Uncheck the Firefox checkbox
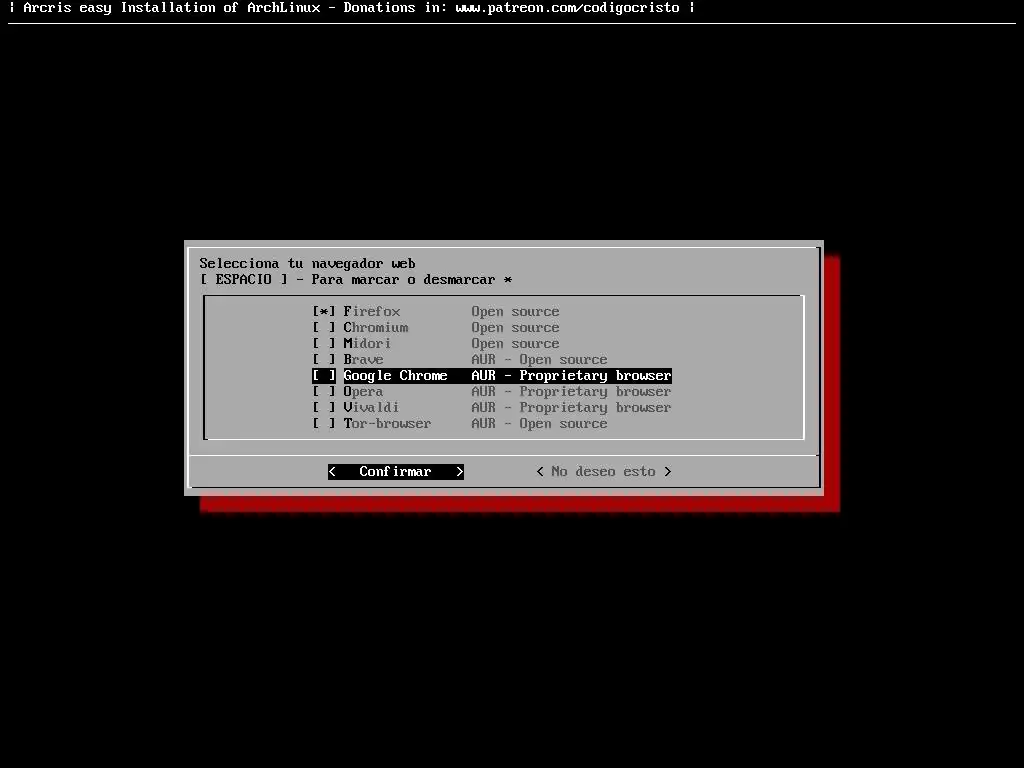This screenshot has height=768, width=1024. click(x=324, y=312)
